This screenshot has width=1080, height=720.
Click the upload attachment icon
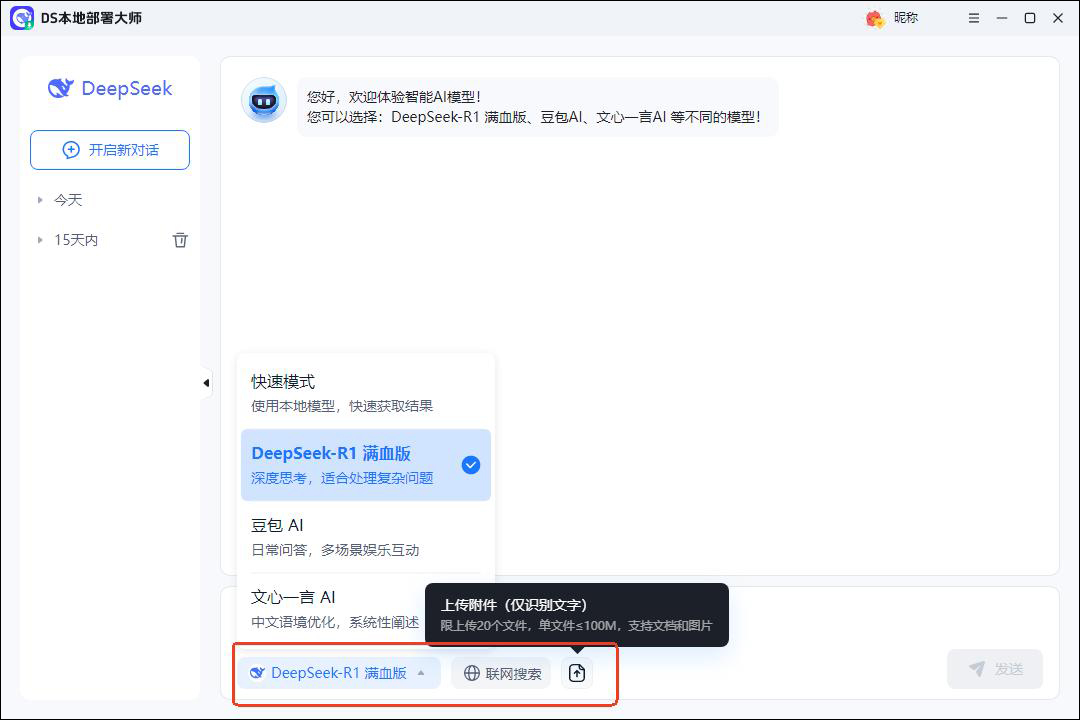coord(577,673)
